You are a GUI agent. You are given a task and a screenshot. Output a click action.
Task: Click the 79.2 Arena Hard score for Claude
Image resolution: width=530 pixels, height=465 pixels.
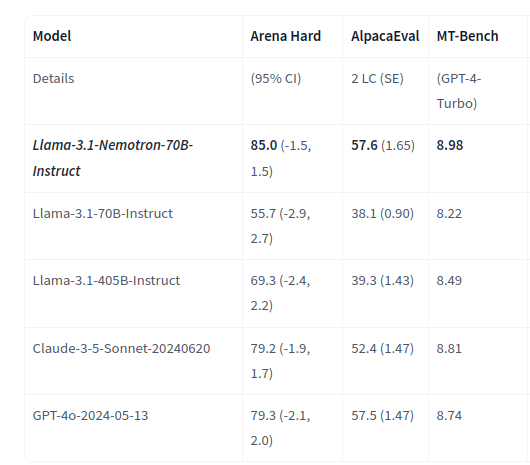coord(263,348)
